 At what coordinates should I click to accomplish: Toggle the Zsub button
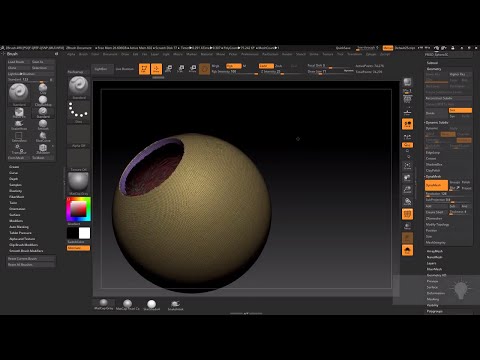pos(279,66)
